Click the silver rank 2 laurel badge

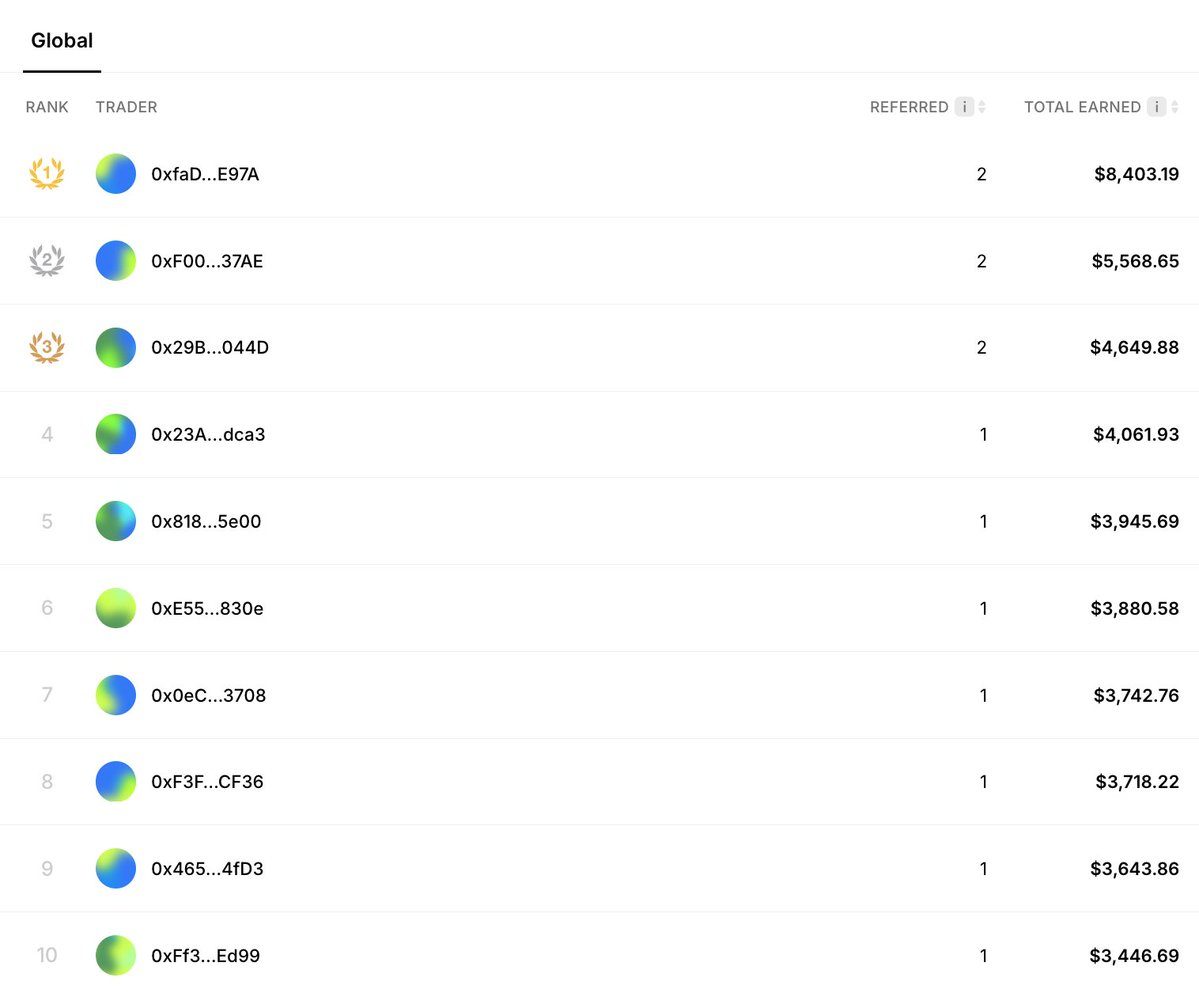tap(47, 261)
